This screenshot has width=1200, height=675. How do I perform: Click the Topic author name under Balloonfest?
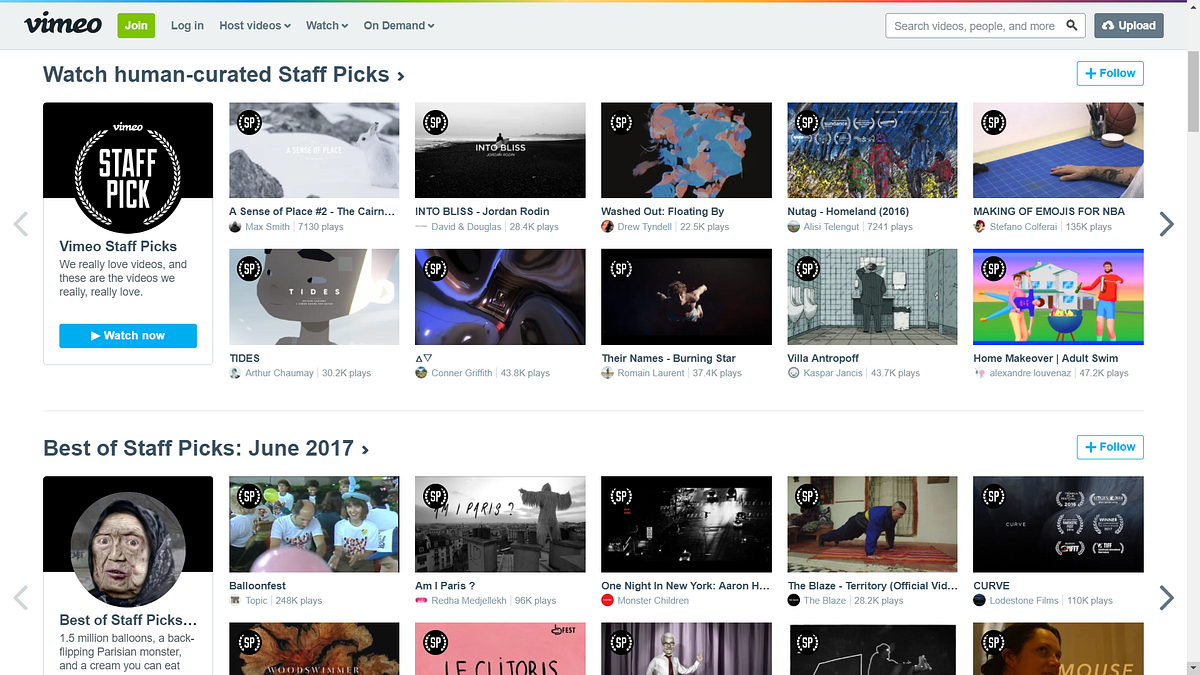coord(256,601)
